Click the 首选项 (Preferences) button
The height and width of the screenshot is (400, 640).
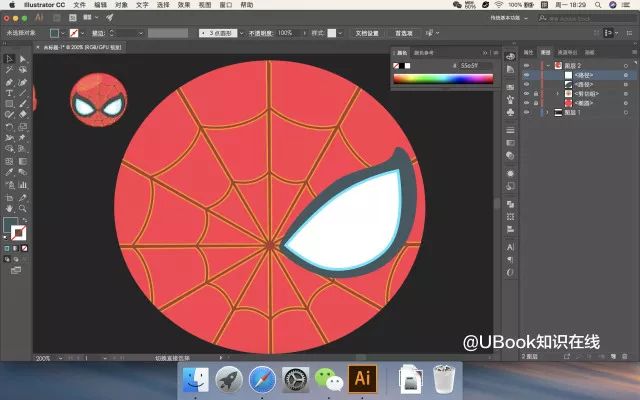click(404, 33)
